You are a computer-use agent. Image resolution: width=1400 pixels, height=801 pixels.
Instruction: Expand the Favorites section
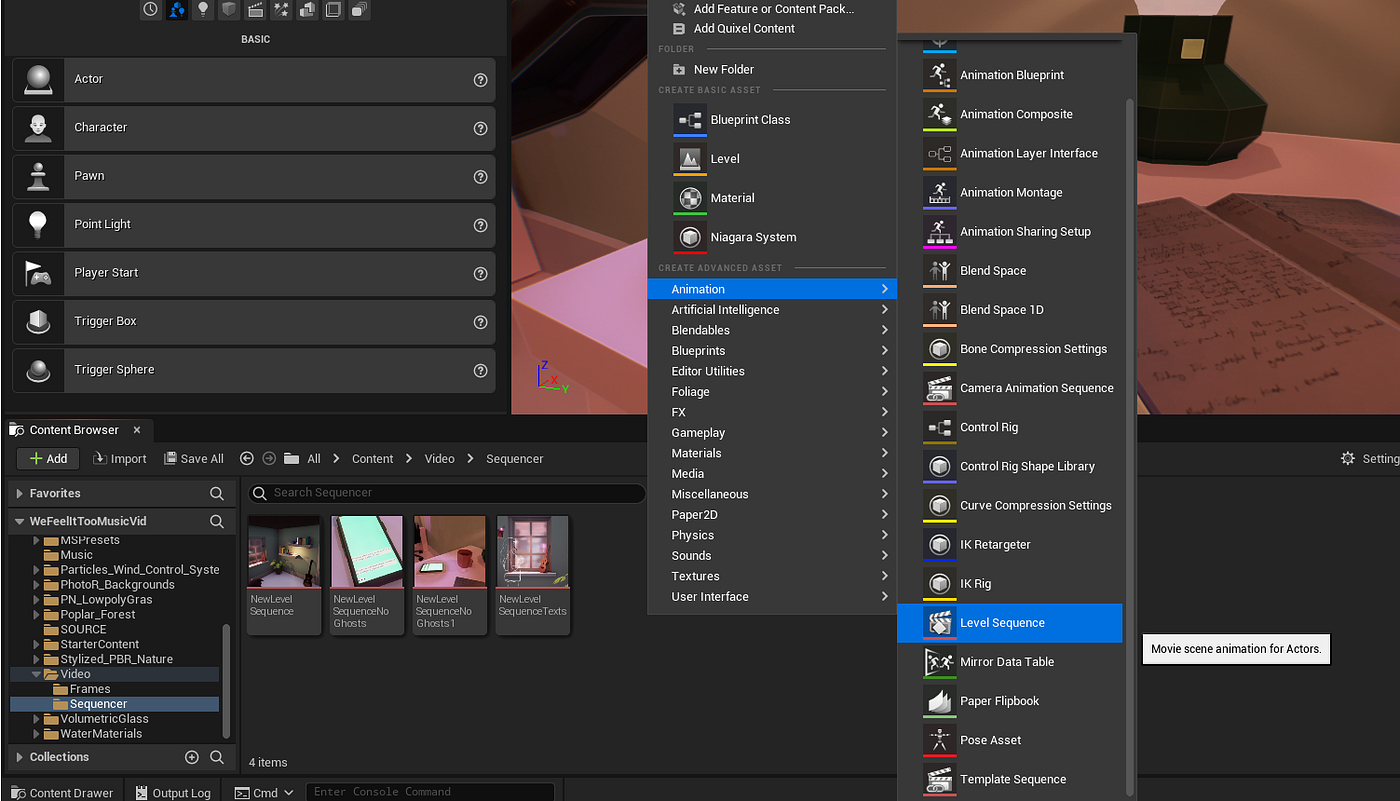coord(57,492)
